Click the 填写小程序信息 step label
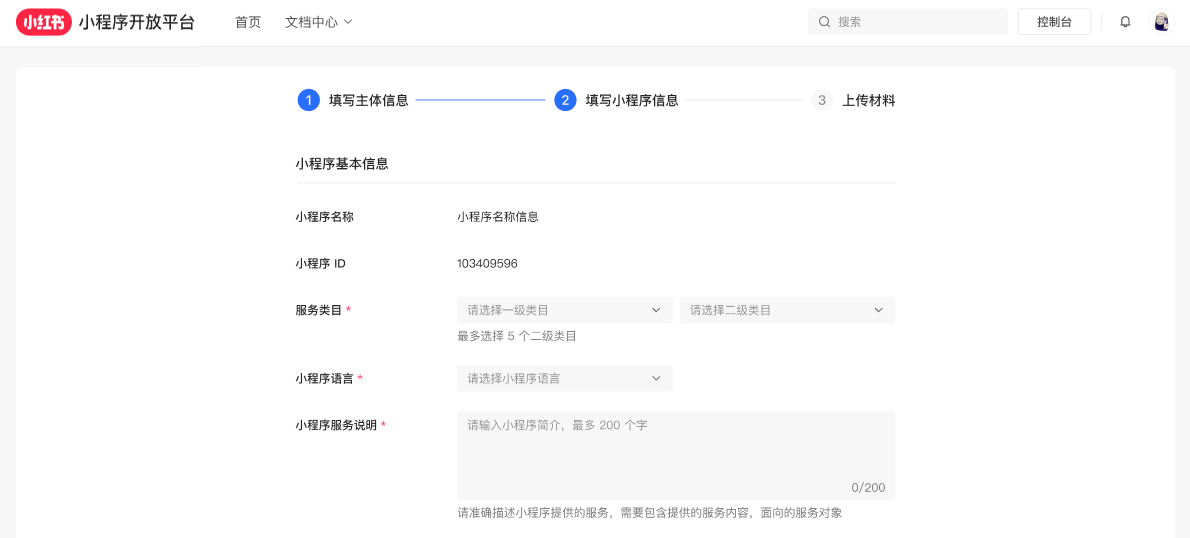The width and height of the screenshot is (1190, 538). coord(632,100)
